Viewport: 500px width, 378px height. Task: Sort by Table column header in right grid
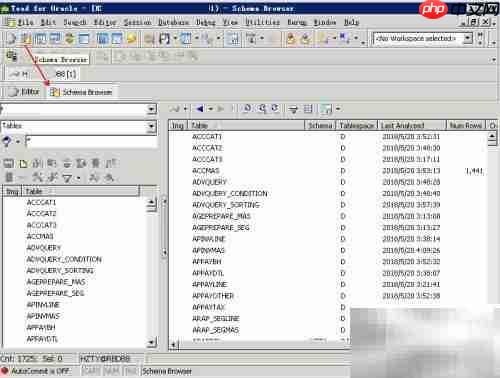[x=247, y=125]
